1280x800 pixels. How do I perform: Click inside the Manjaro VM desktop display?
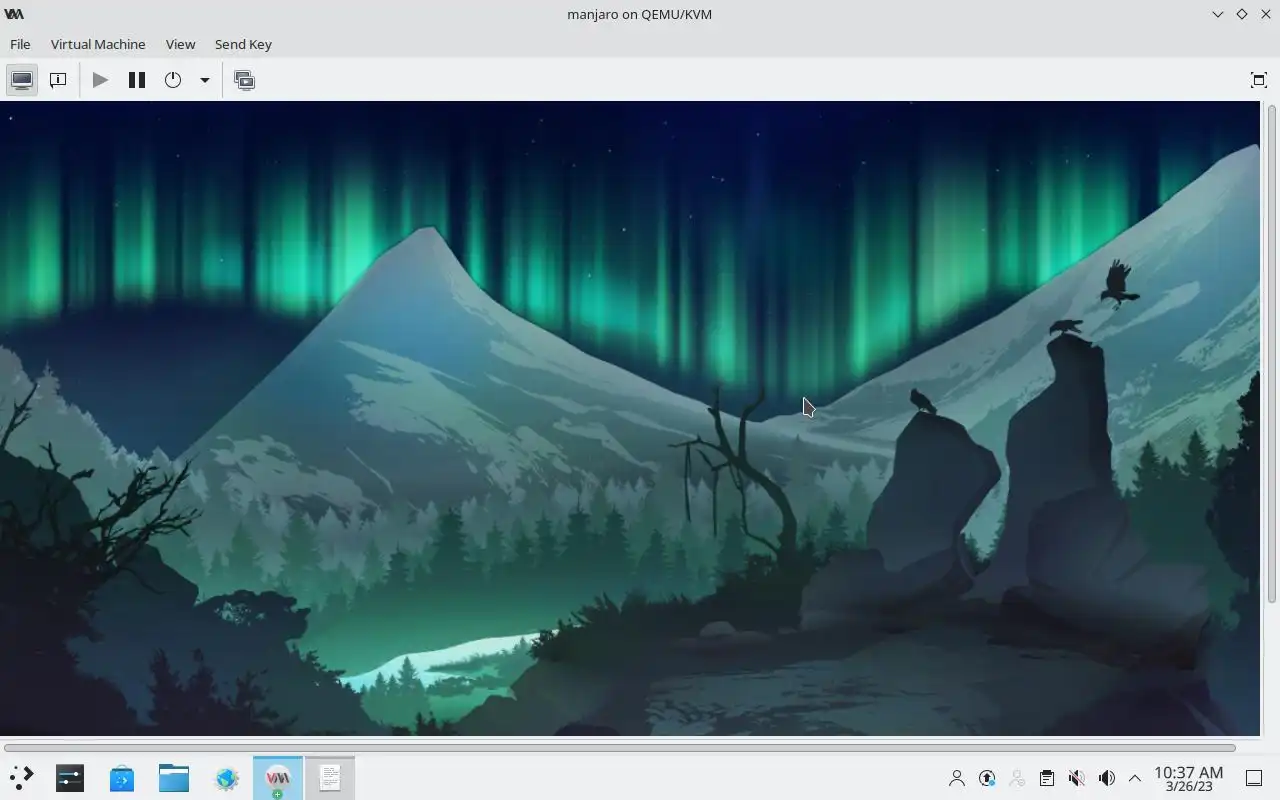(x=630, y=419)
